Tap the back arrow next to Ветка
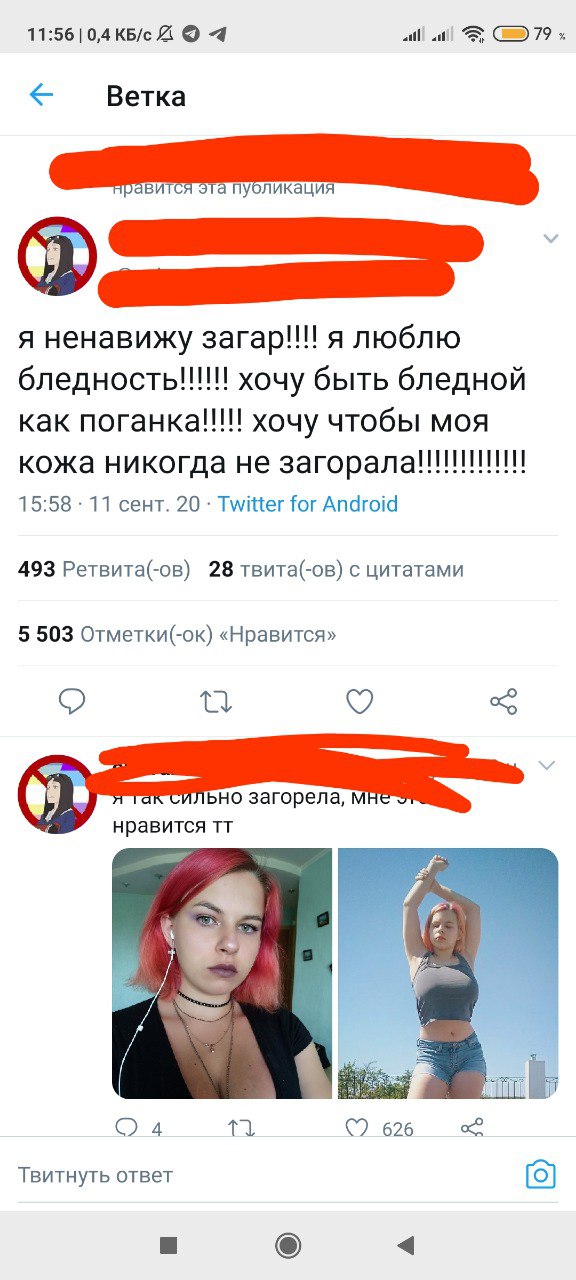Image resolution: width=576 pixels, height=1280 pixels. coord(41,95)
